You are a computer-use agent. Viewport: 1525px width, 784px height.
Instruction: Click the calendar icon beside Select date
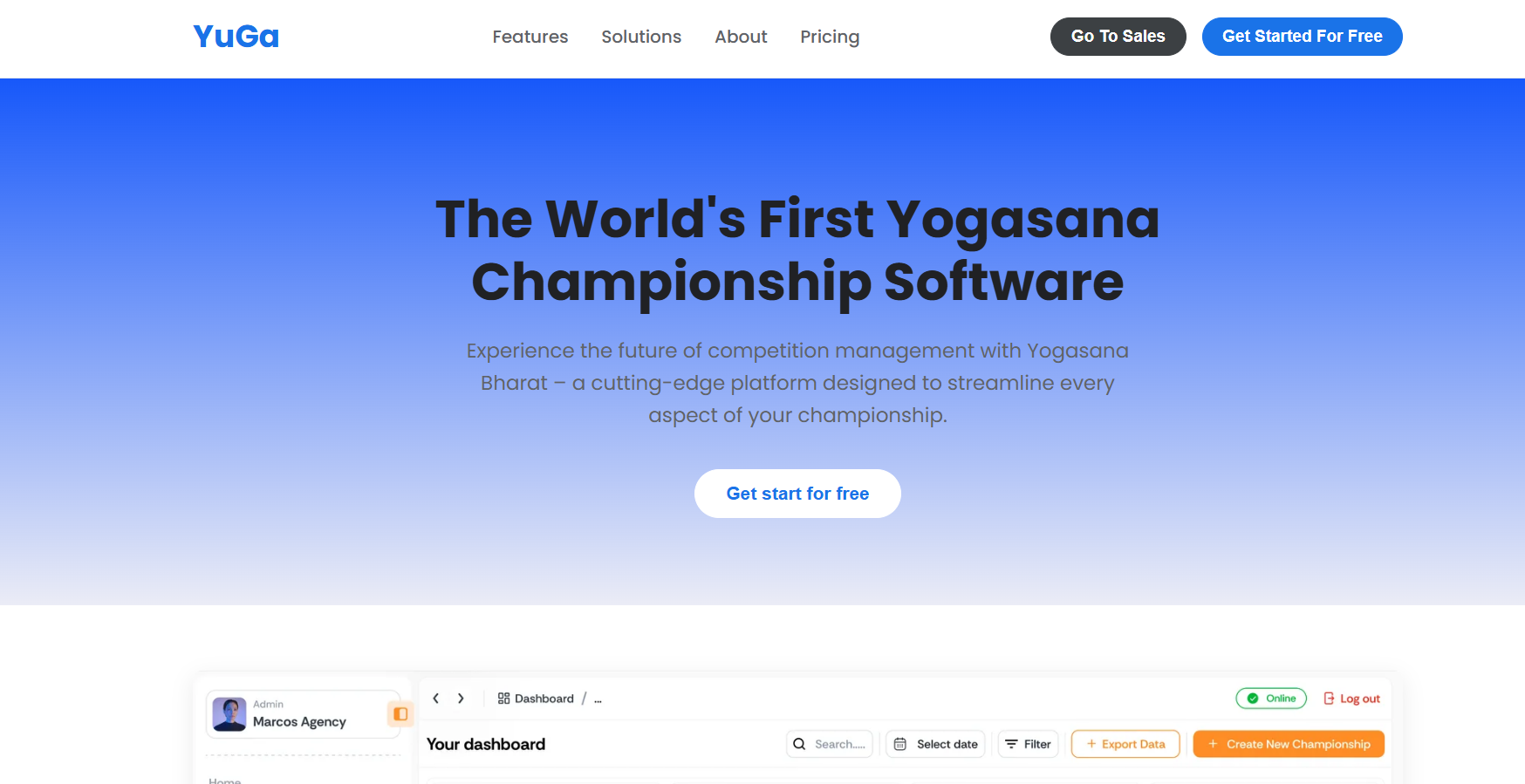pos(900,744)
